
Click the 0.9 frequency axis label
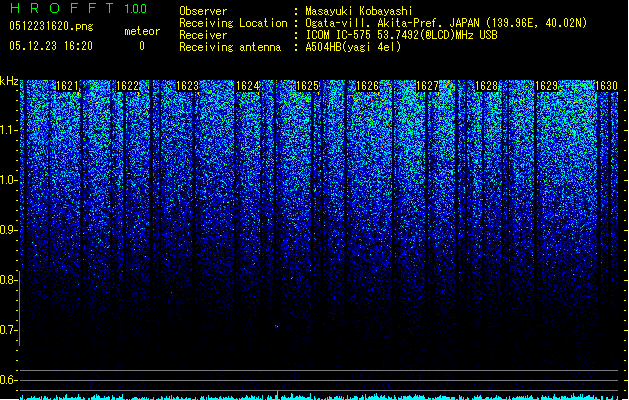coord(8,230)
